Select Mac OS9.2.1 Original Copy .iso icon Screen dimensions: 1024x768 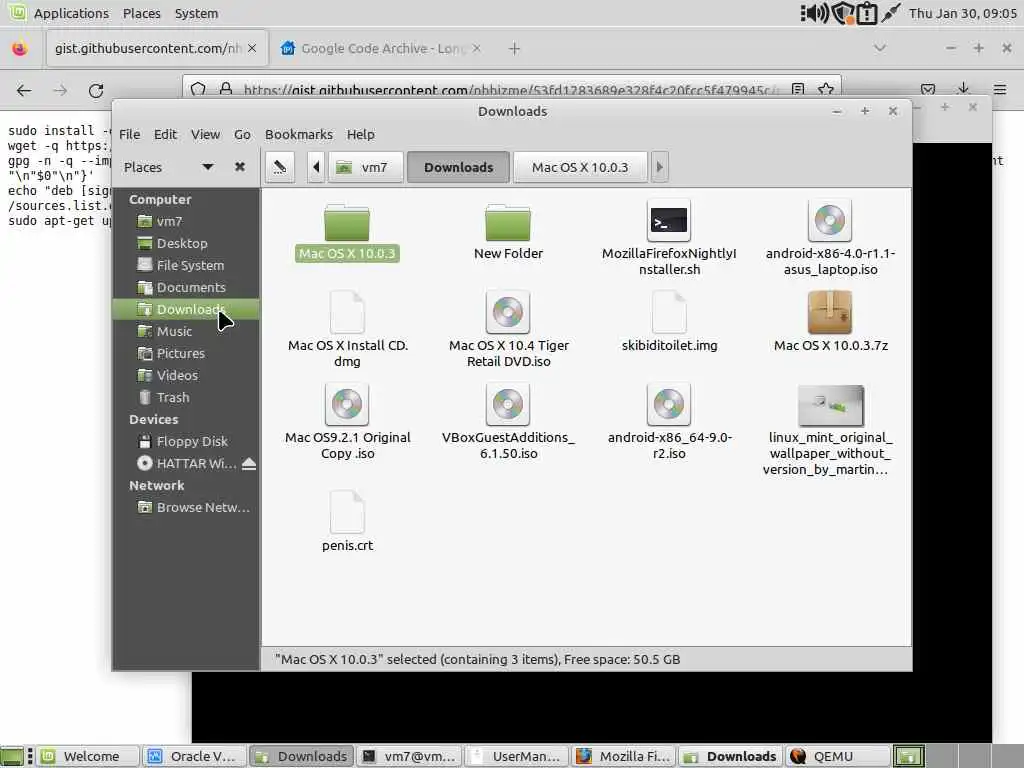point(347,404)
